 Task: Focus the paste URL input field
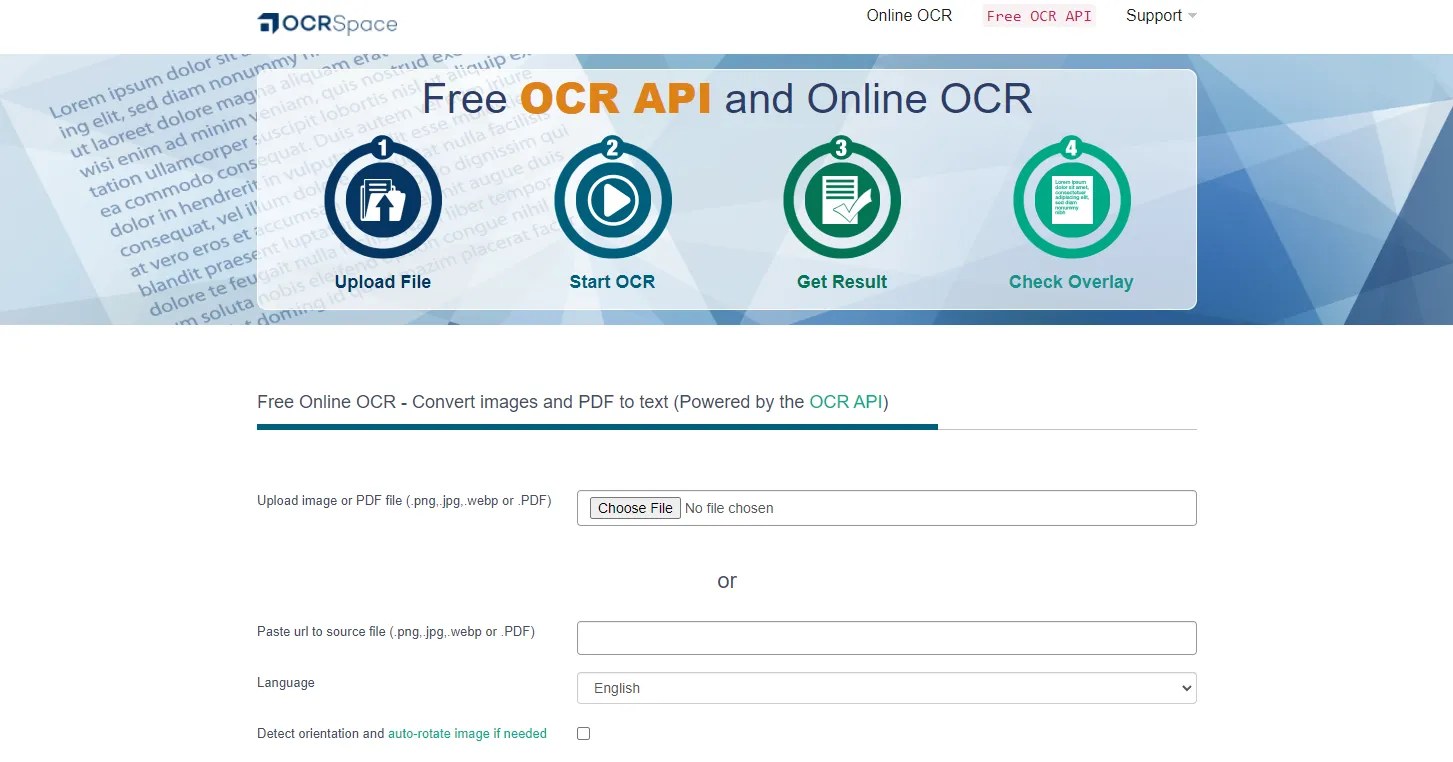[x=886, y=638]
